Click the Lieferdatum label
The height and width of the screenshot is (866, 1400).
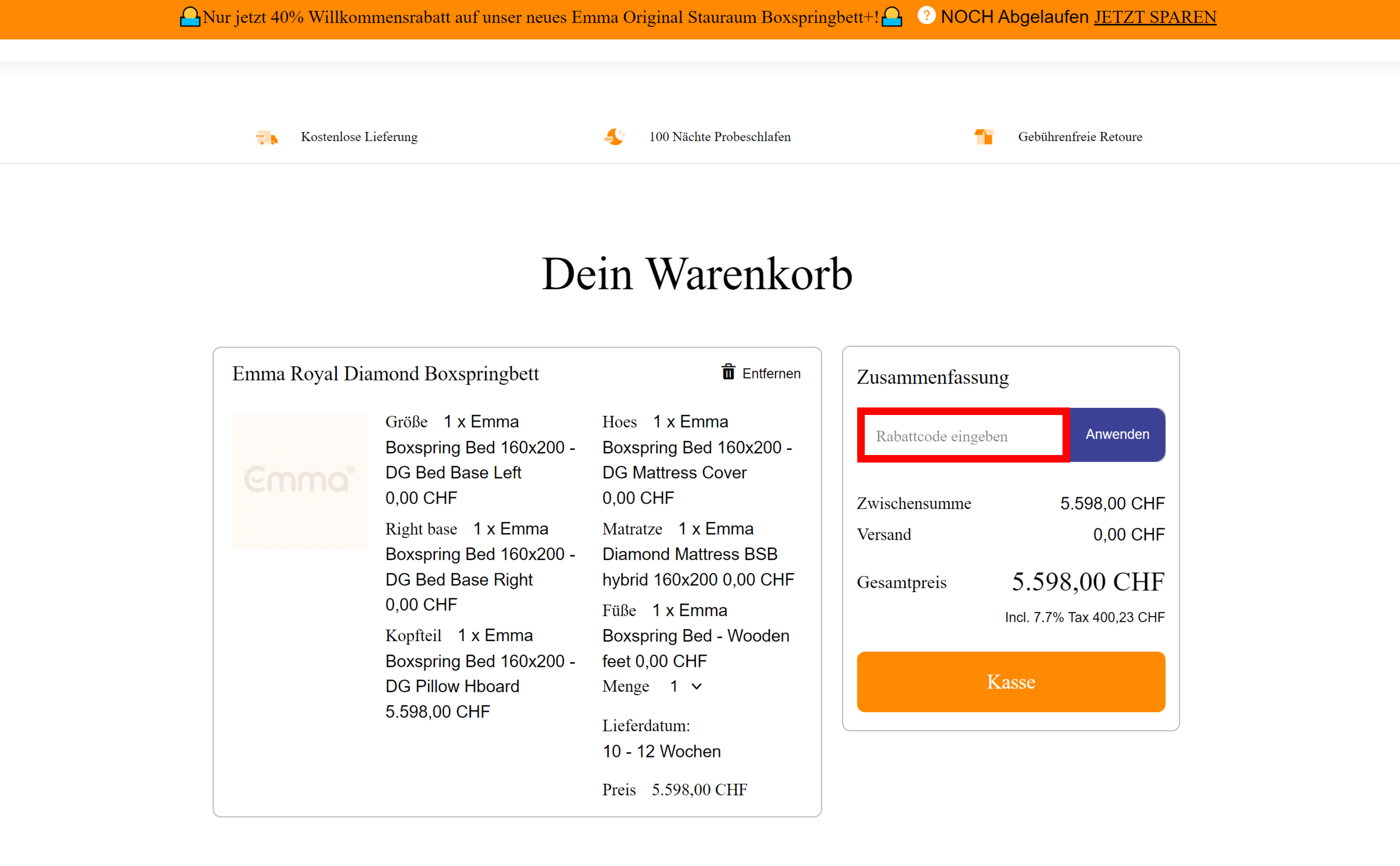(x=645, y=726)
